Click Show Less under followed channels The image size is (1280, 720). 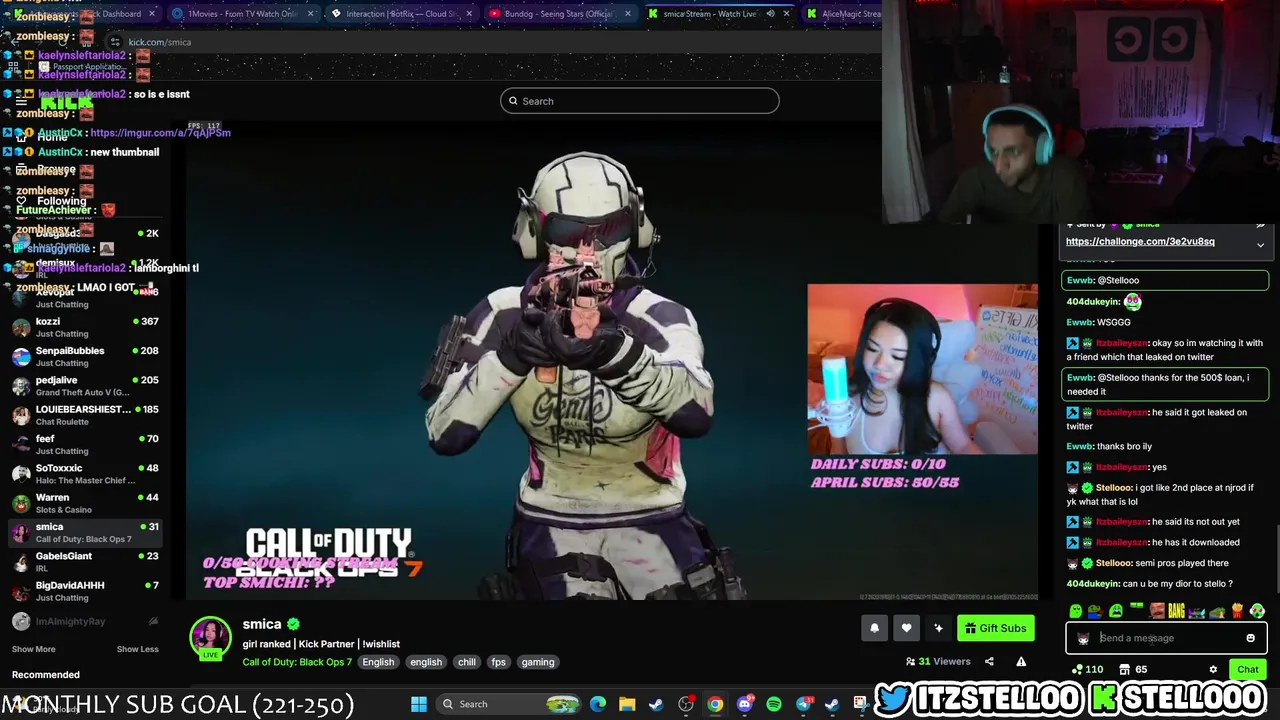pyautogui.click(x=137, y=649)
